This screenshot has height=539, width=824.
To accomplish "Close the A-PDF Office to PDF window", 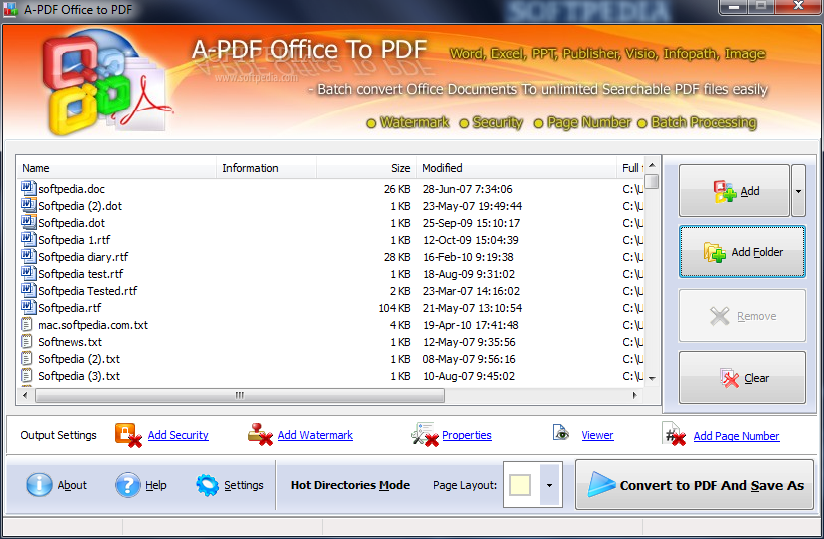I will pyautogui.click(x=798, y=6).
